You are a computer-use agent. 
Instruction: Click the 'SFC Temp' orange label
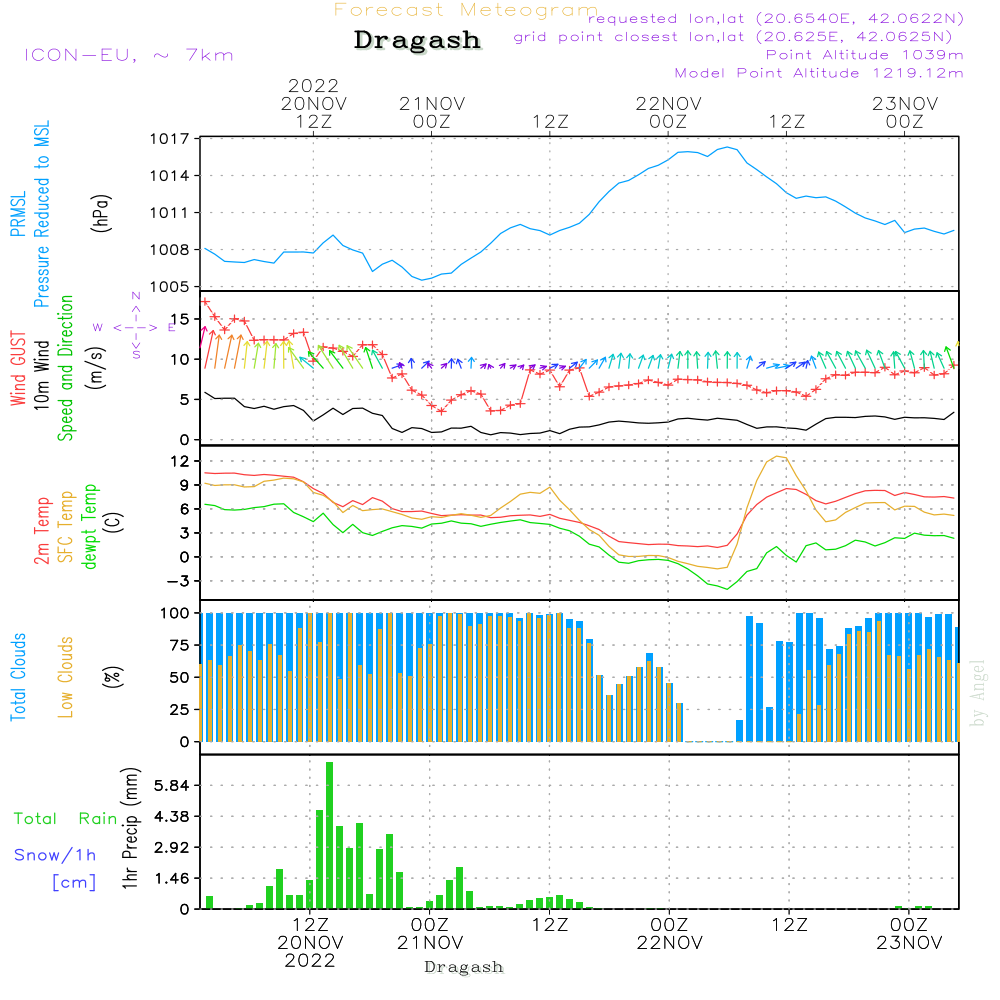(x=66, y=527)
